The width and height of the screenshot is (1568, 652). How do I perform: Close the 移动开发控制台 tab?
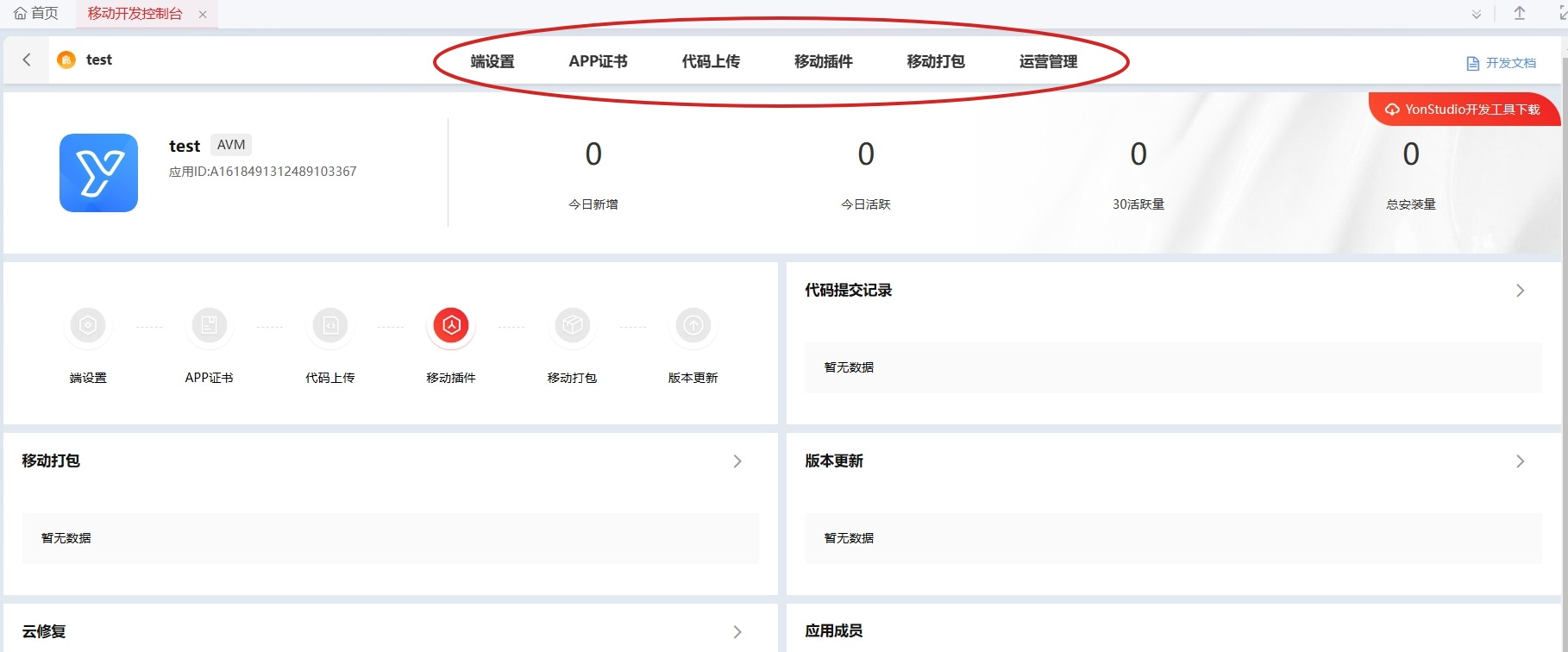[x=203, y=15]
